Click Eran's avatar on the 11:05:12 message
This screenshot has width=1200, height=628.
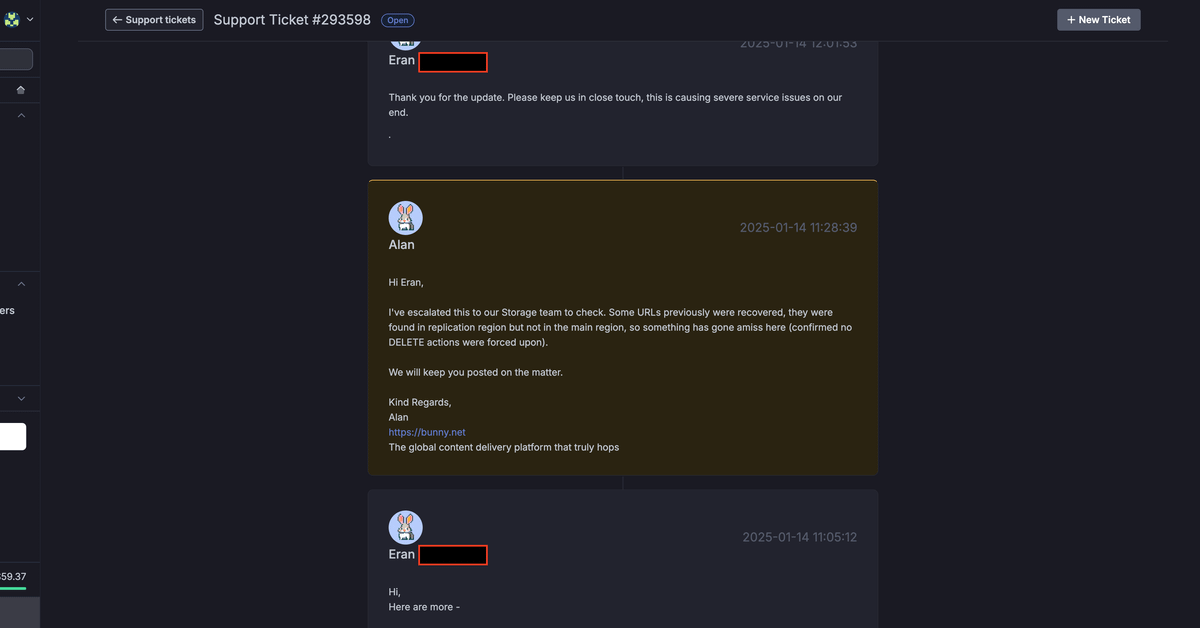[405, 528]
